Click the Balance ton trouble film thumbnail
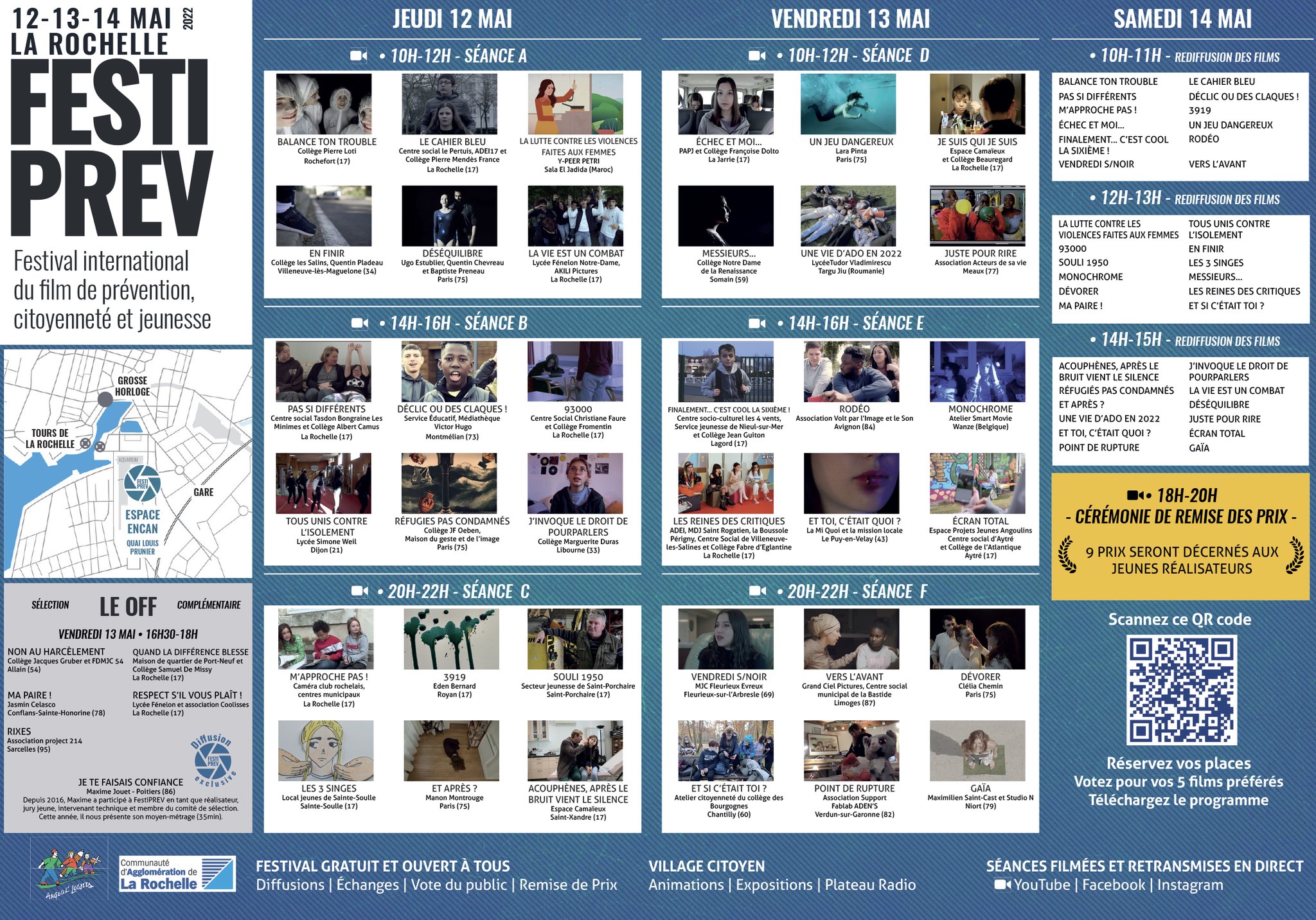Viewport: 1316px width, 920px height. click(x=323, y=104)
